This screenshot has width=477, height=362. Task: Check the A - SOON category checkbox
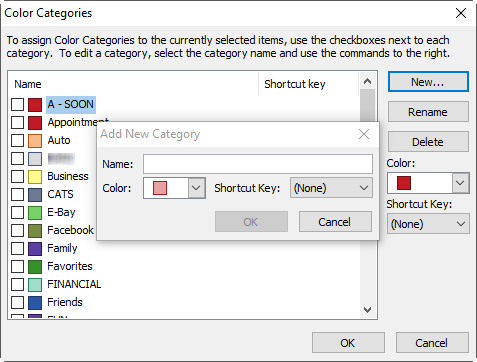(17, 104)
